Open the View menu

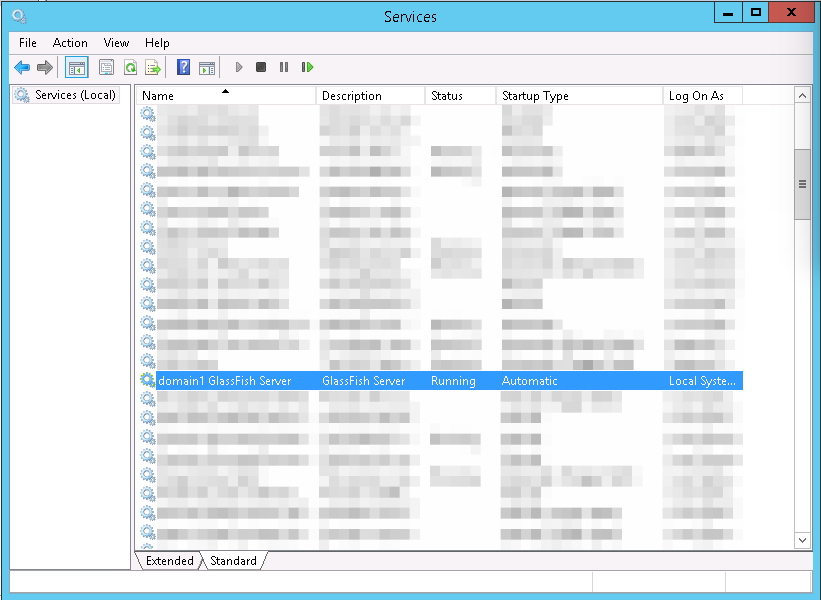(117, 43)
